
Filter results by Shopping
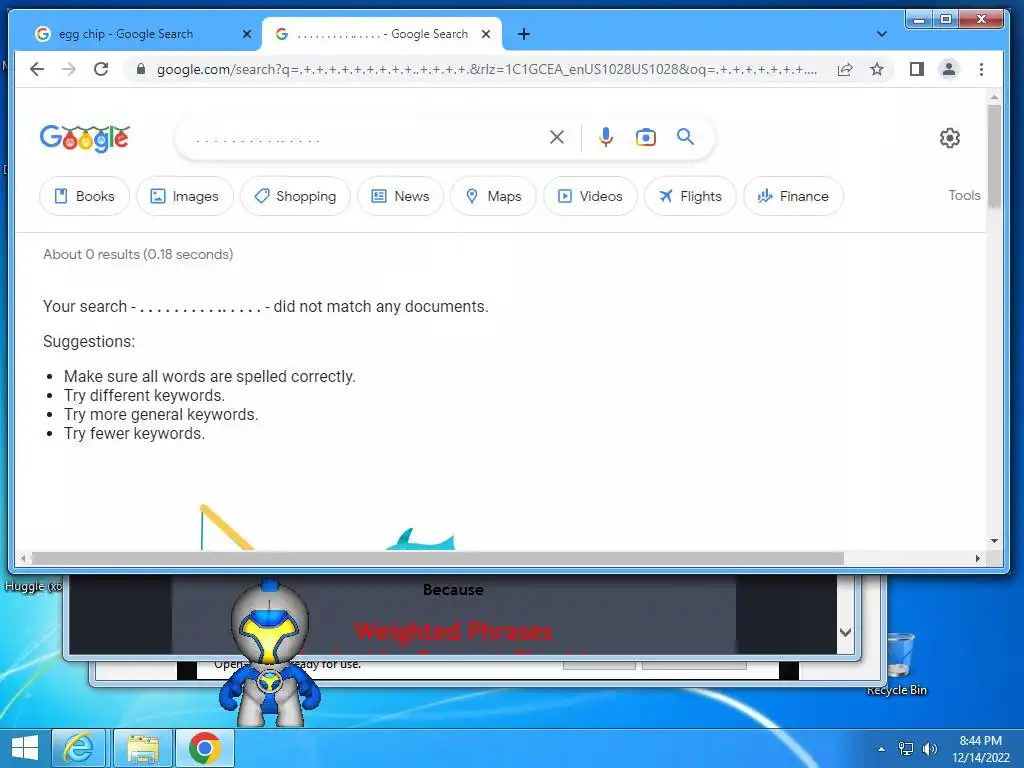(295, 196)
